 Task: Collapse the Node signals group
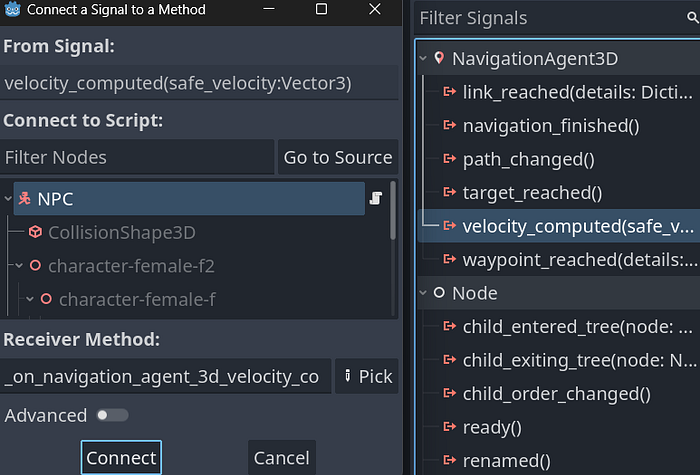click(423, 293)
